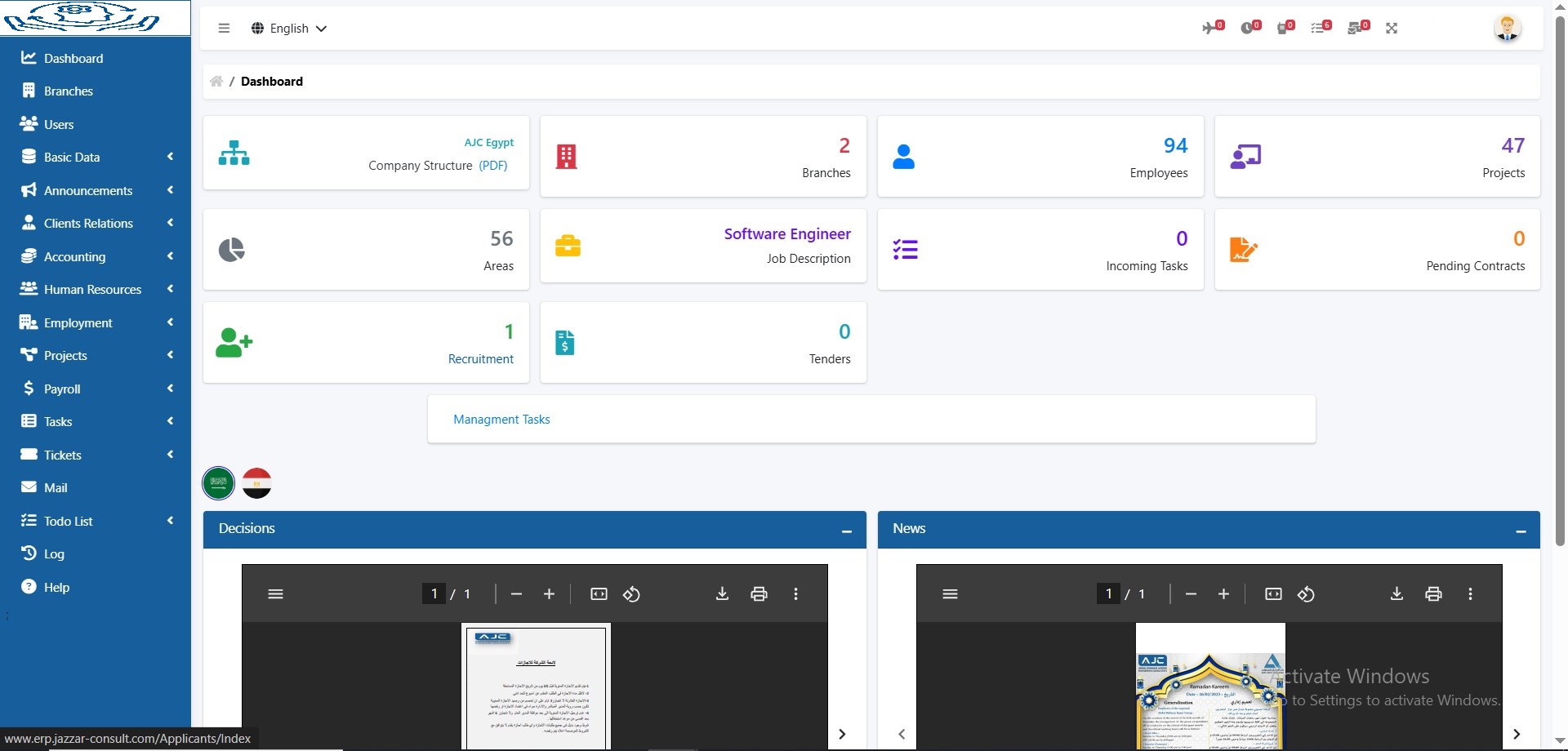Download the Decisions PDF document
Screen dimensions: 1568x751
[x=722, y=594]
